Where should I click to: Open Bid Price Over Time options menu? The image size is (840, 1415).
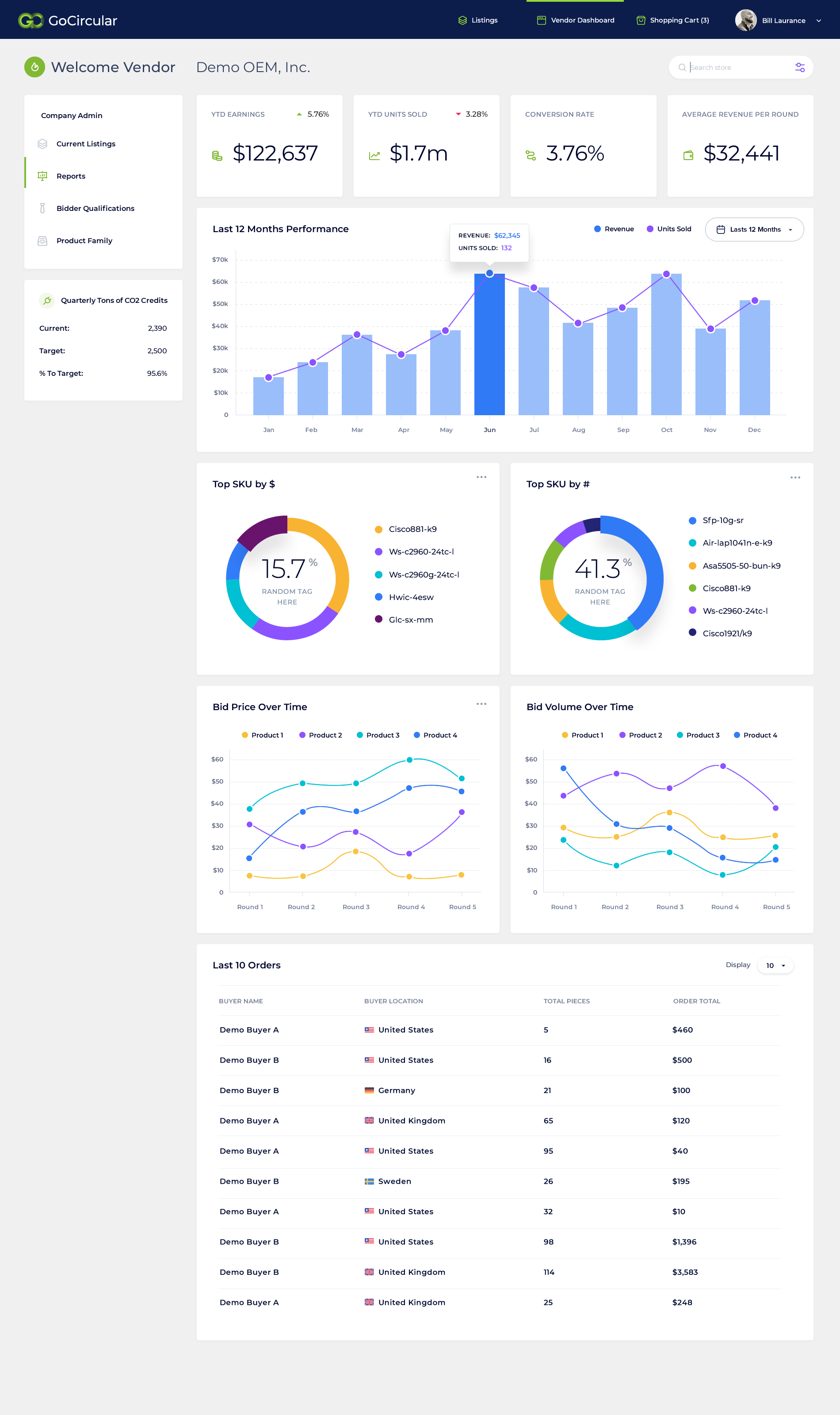coord(481,704)
